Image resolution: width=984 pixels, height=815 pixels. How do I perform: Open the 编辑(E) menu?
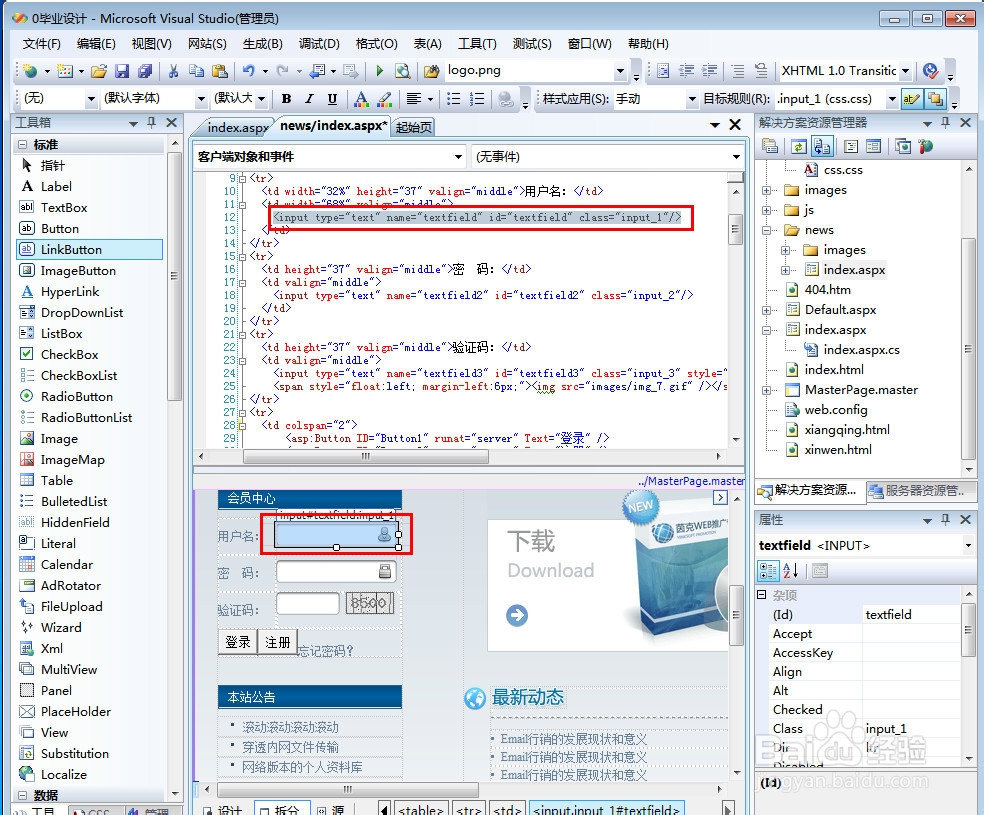click(96, 44)
